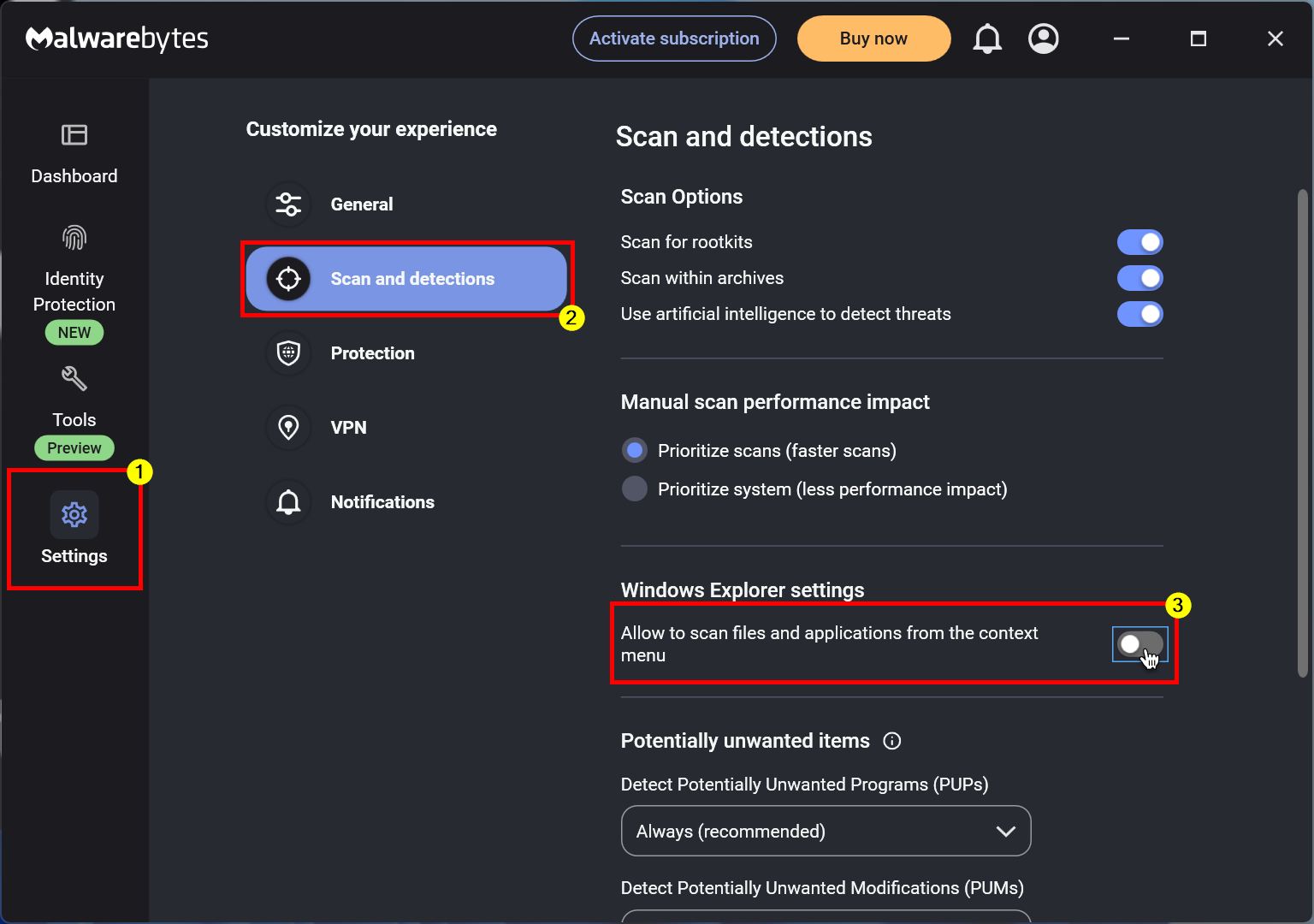Viewport: 1314px width, 924px height.
Task: Open the Identity Protection fingerprint icon
Action: pyautogui.click(x=74, y=237)
